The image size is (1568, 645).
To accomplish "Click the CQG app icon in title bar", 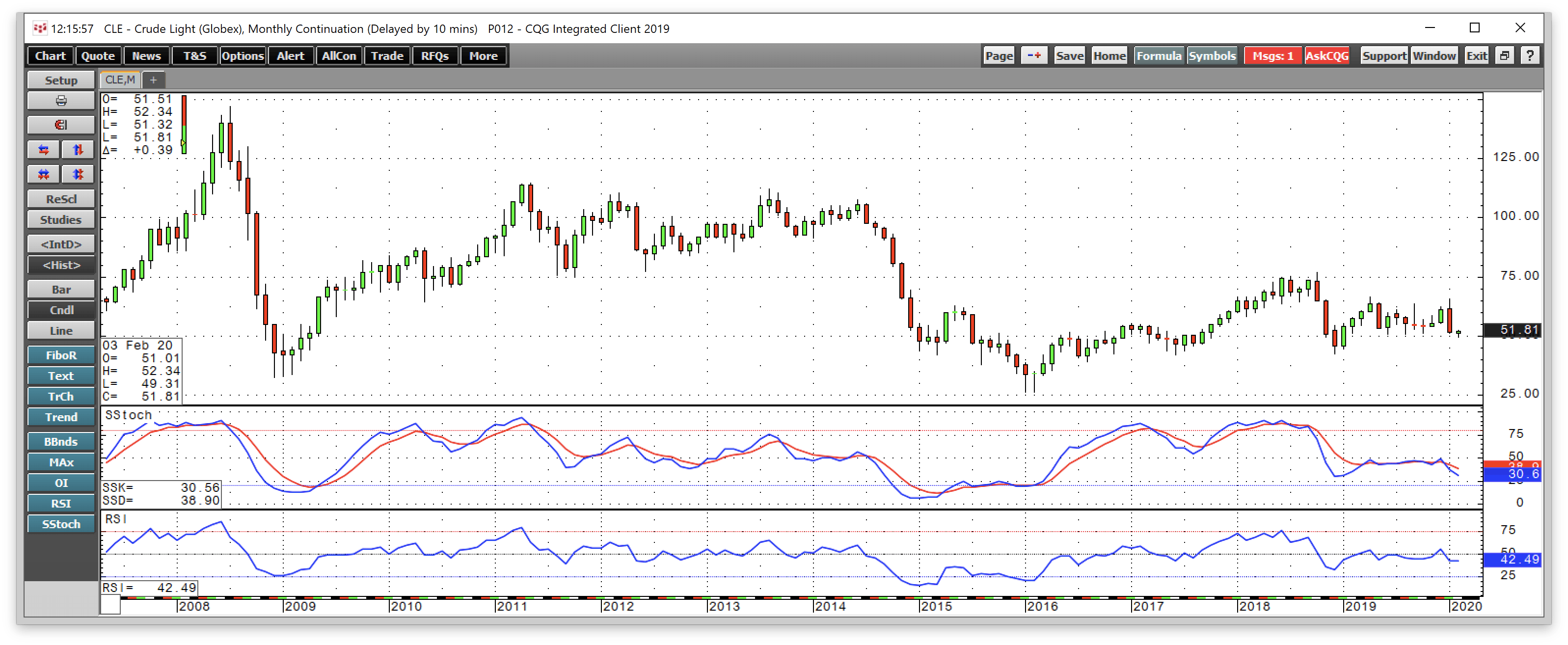I will pyautogui.click(x=40, y=28).
